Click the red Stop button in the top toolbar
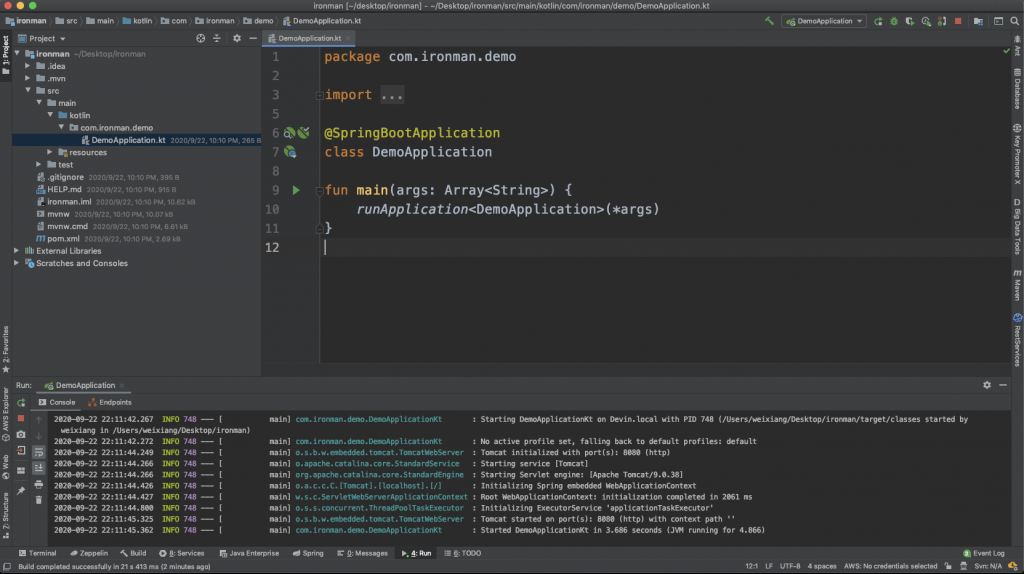Screen dimensions: 1024x574 [958, 21]
